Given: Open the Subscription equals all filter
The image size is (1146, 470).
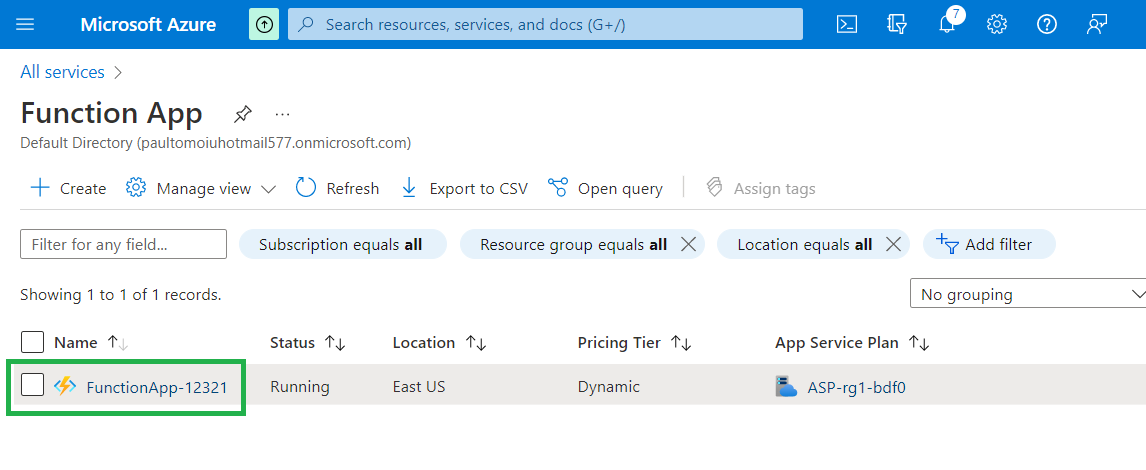Looking at the screenshot, I should pos(341,244).
